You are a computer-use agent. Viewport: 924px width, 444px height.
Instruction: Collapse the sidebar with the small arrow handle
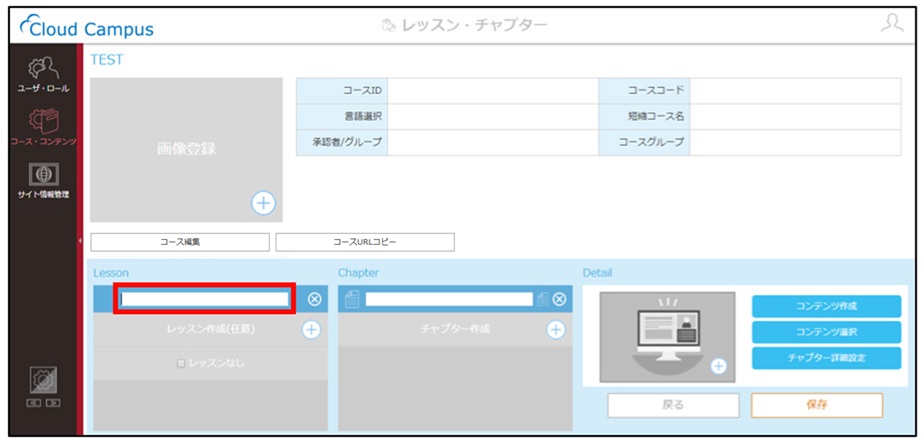tap(80, 240)
